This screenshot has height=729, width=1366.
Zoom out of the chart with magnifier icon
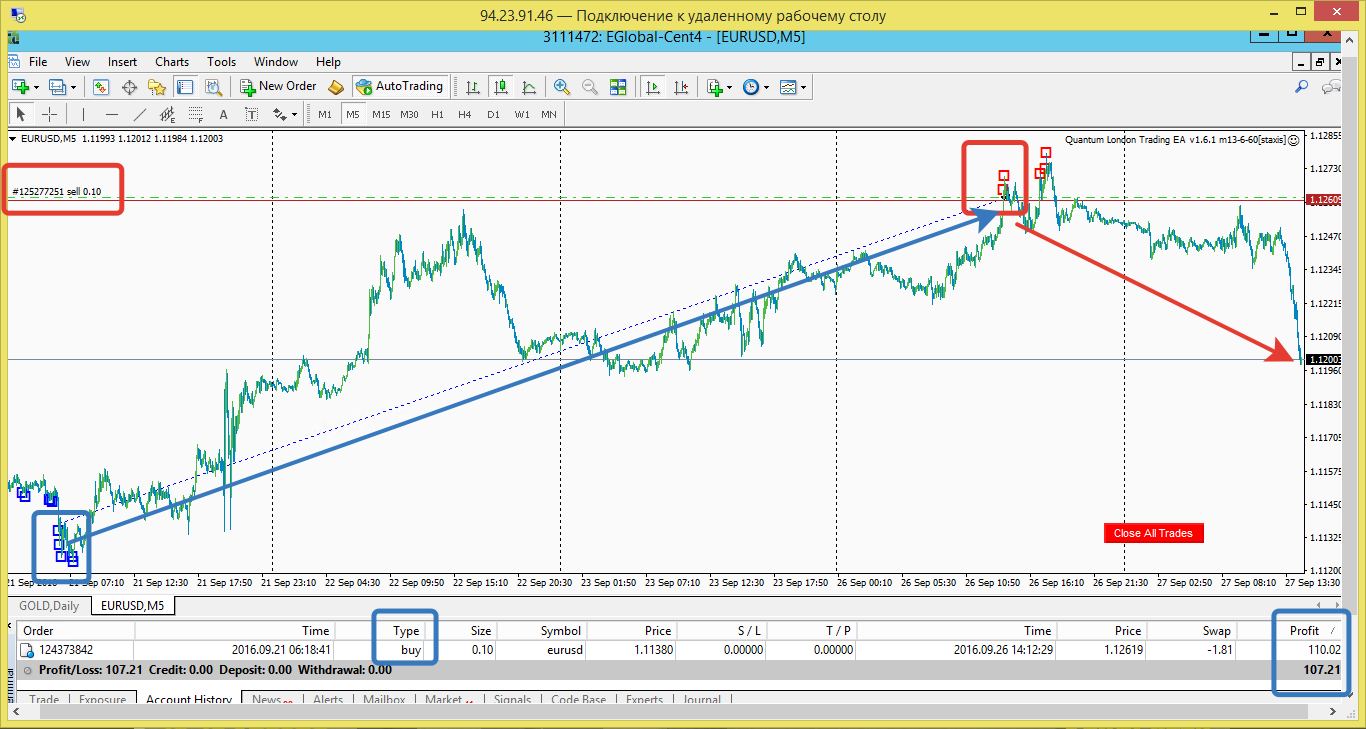click(x=590, y=87)
